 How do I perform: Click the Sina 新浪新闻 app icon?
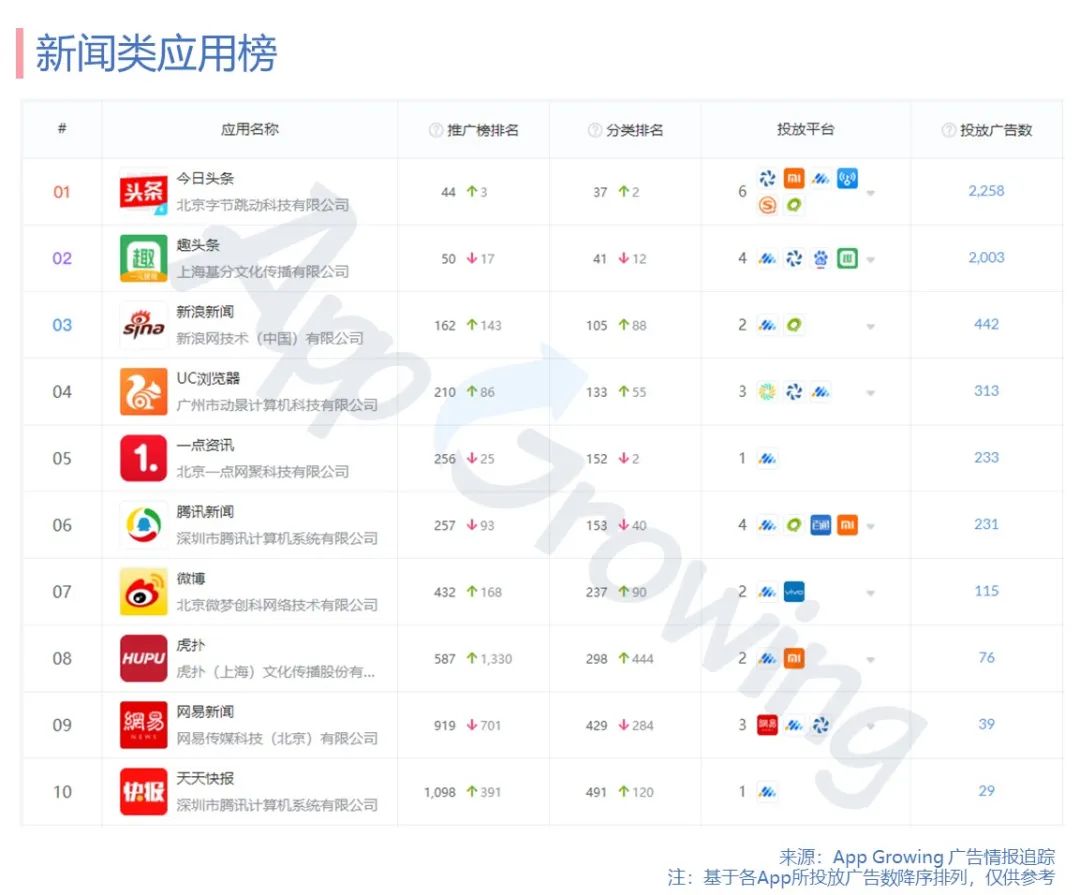(143, 325)
